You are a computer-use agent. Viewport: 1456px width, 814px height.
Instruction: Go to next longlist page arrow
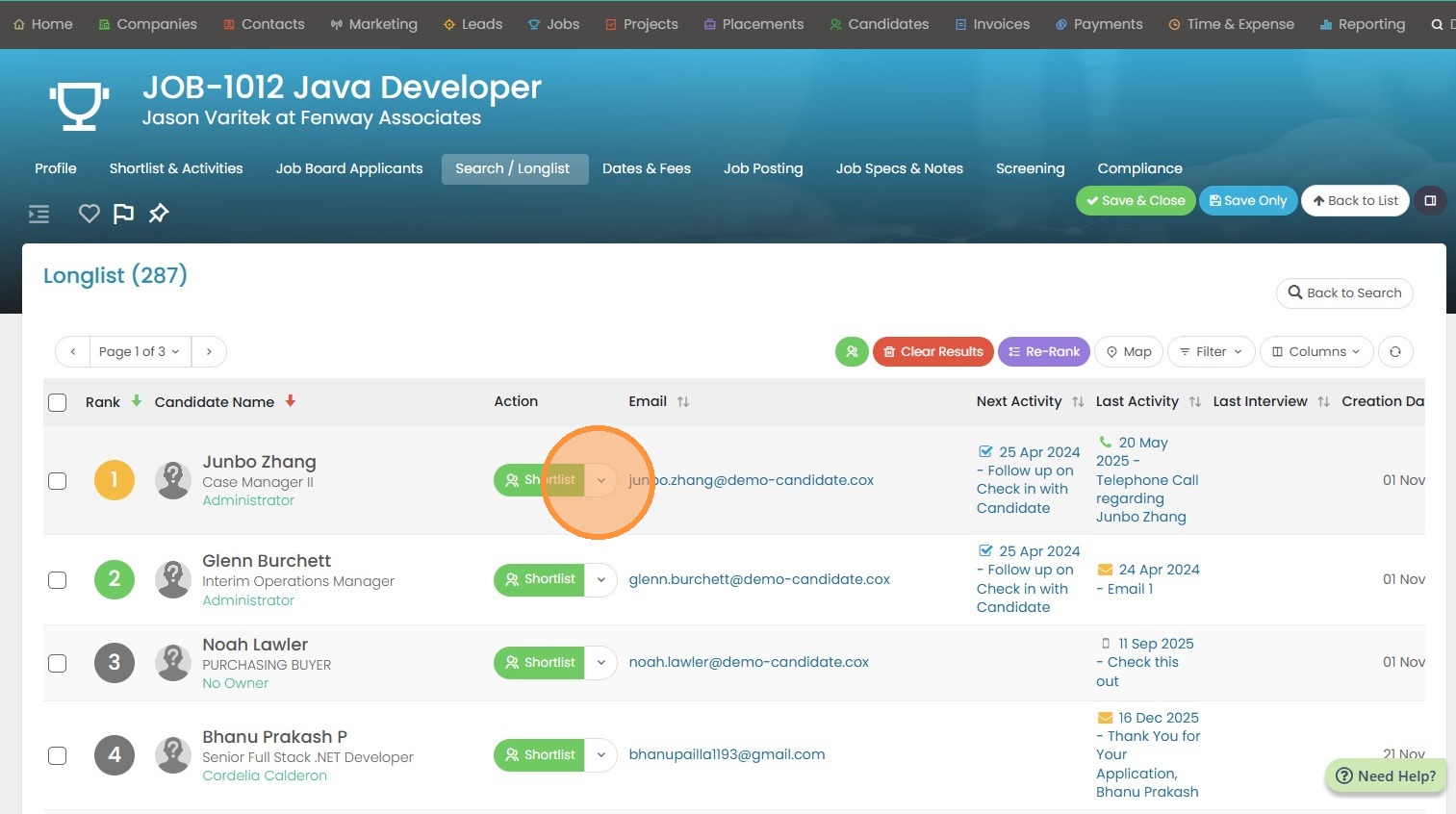tap(209, 352)
